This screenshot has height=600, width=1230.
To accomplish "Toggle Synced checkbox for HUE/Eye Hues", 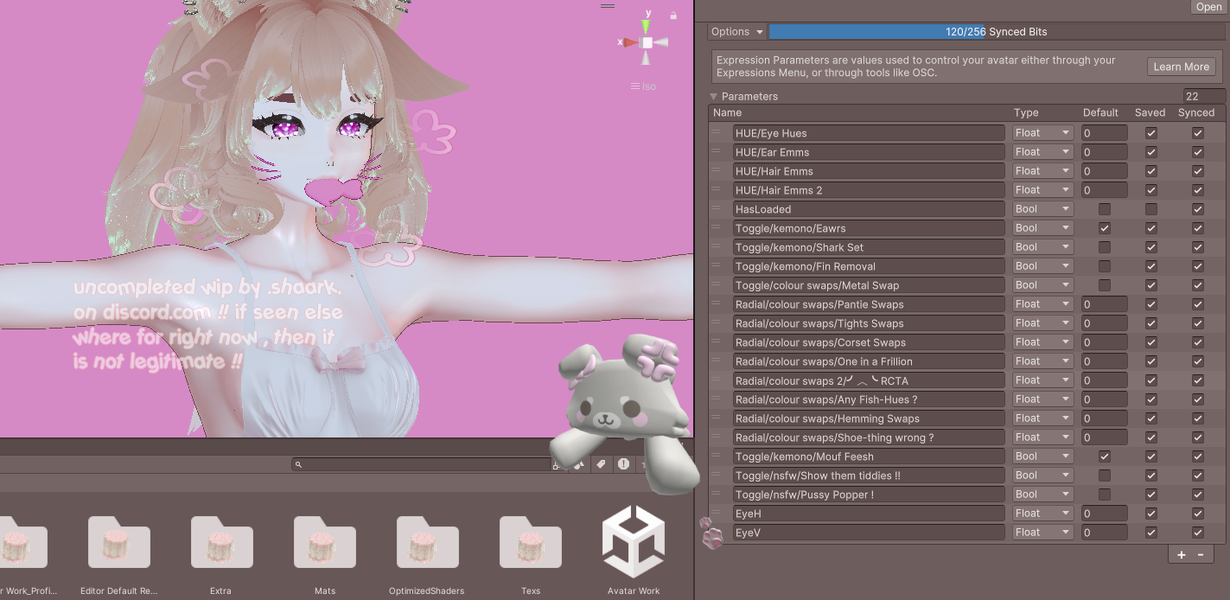I will [x=1197, y=133].
